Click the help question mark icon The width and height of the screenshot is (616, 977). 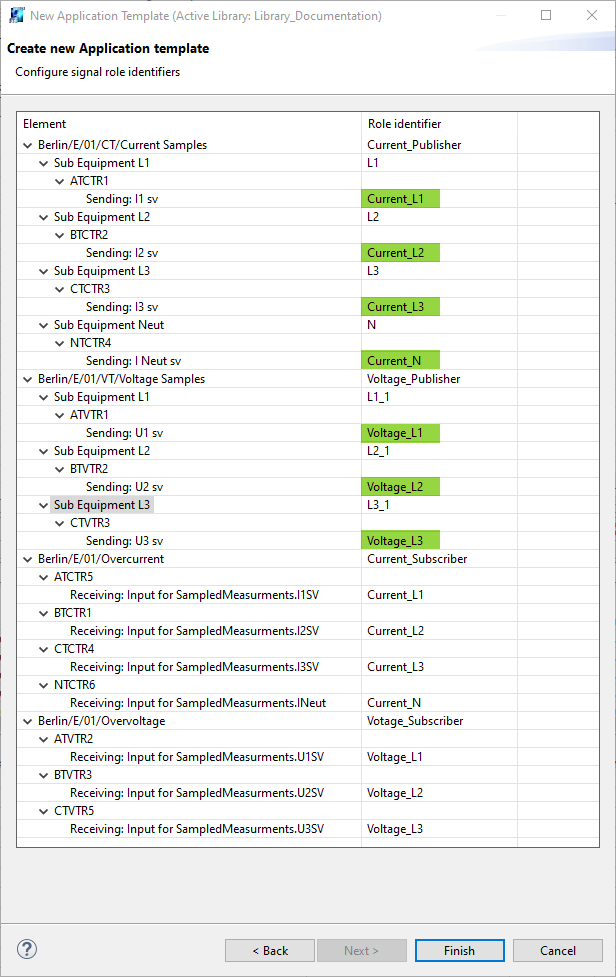coord(27,949)
